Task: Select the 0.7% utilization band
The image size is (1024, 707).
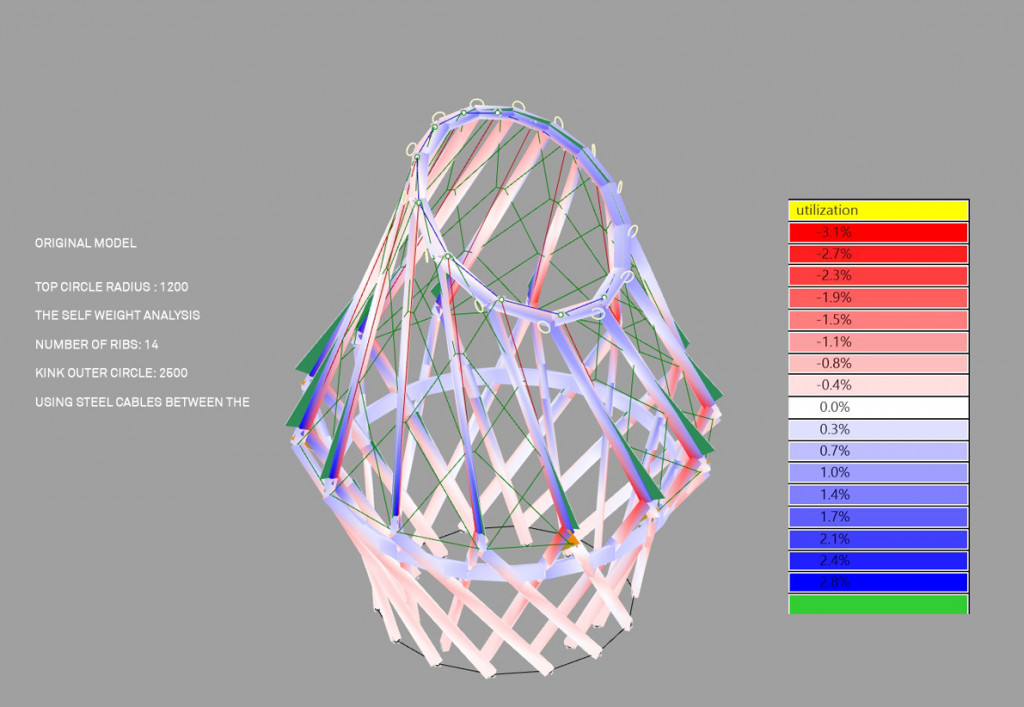Action: [x=878, y=450]
